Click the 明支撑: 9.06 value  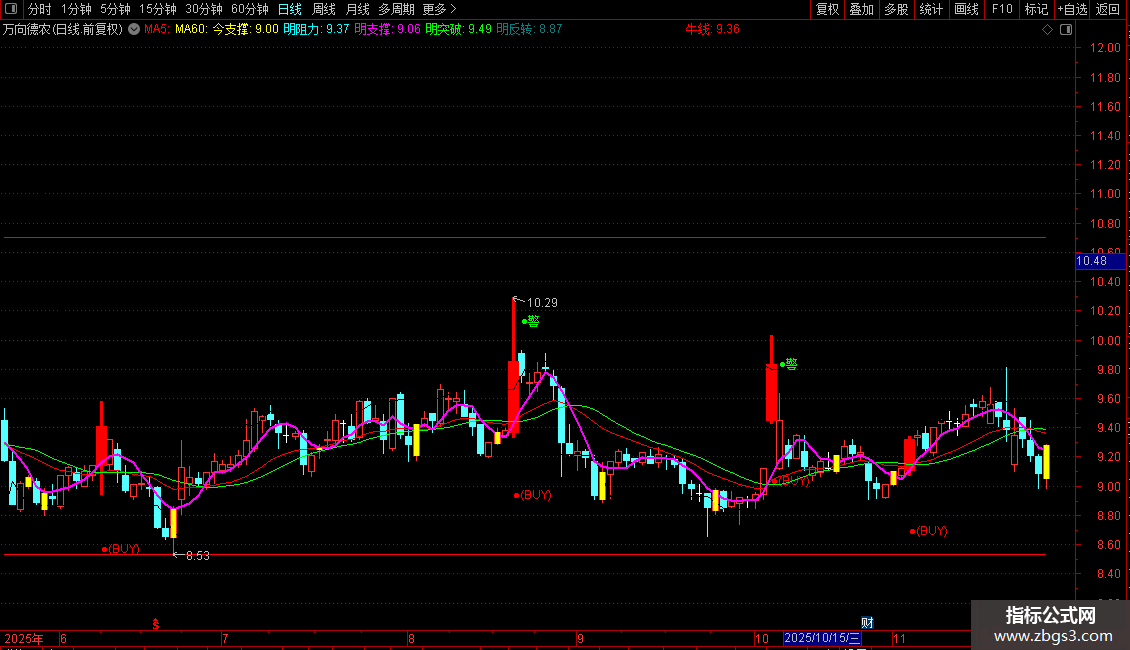387,30
